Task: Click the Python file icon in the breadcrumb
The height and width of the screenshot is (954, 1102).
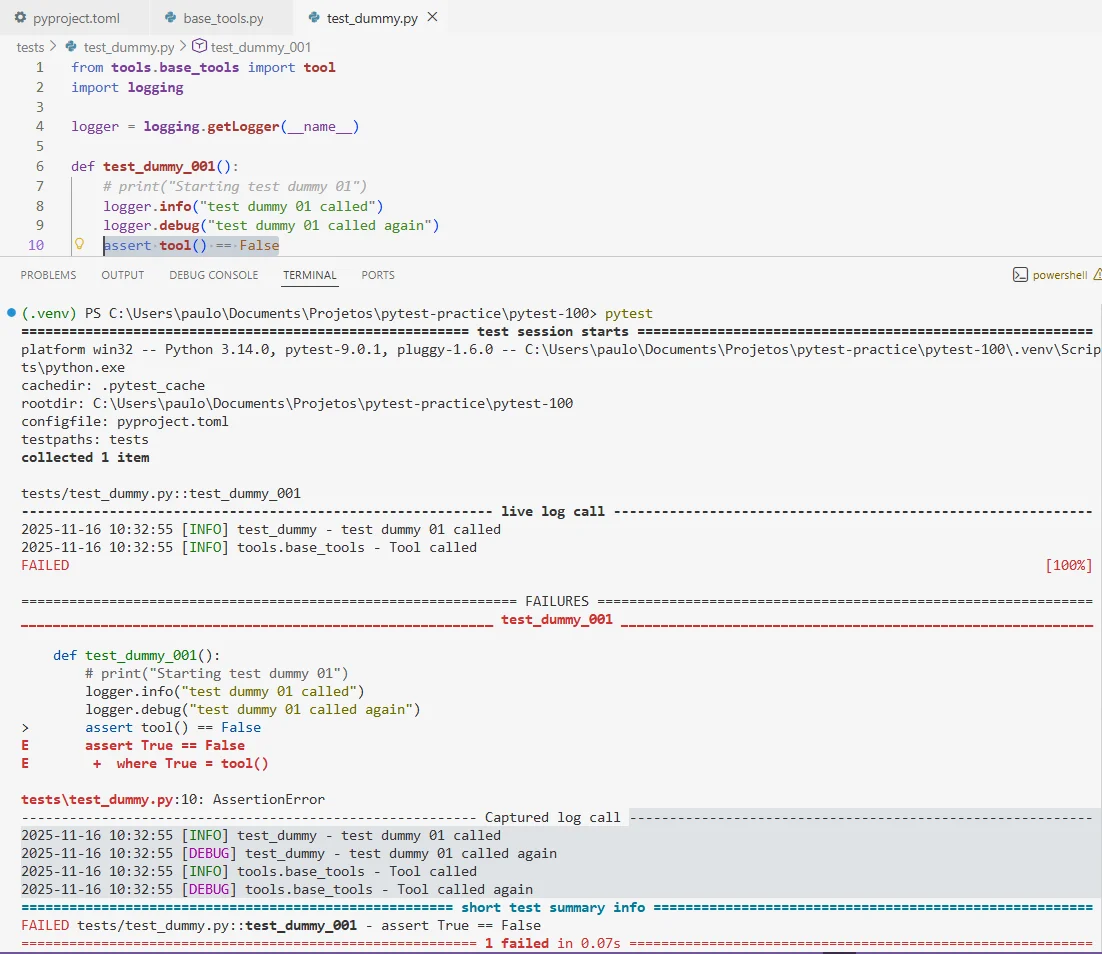Action: tap(71, 46)
